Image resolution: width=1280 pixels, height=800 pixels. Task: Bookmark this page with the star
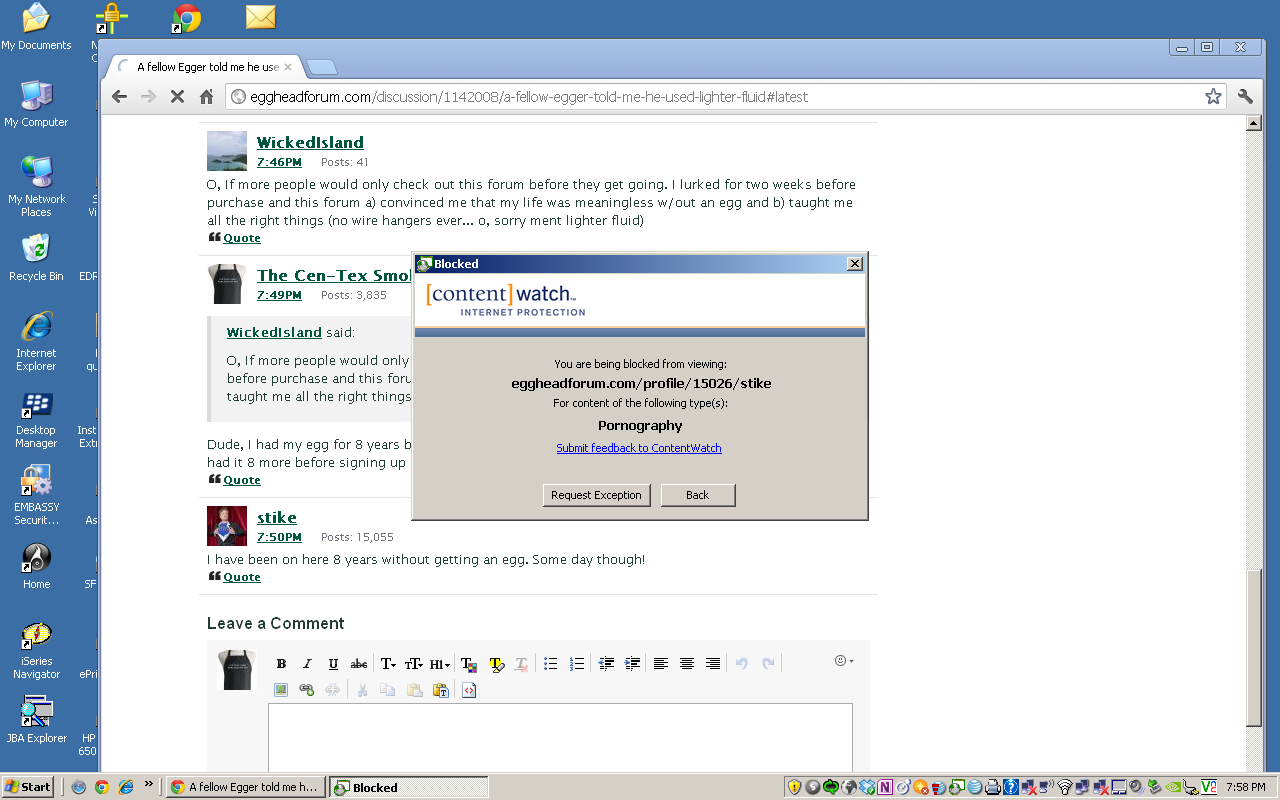click(1213, 97)
